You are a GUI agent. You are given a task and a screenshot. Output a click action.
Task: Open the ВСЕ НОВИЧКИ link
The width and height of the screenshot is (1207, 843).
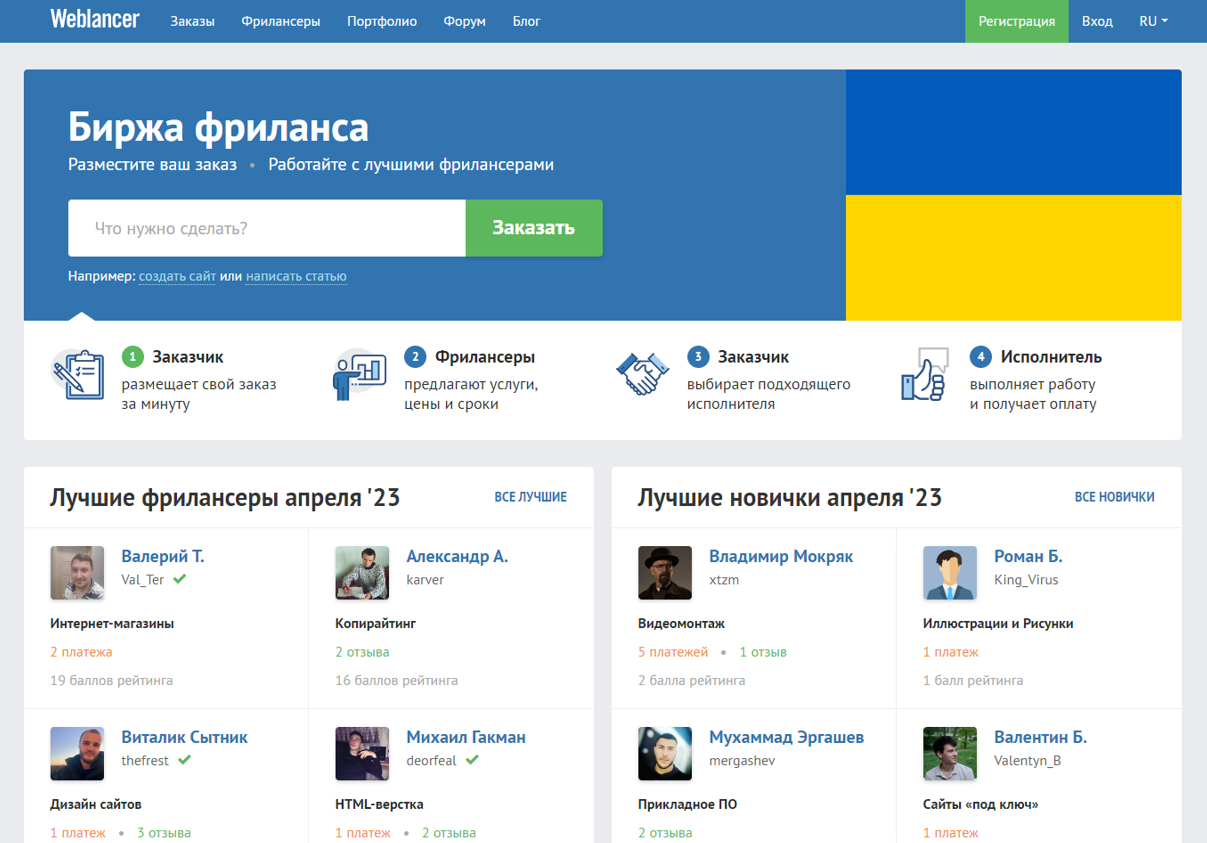[x=1115, y=497]
